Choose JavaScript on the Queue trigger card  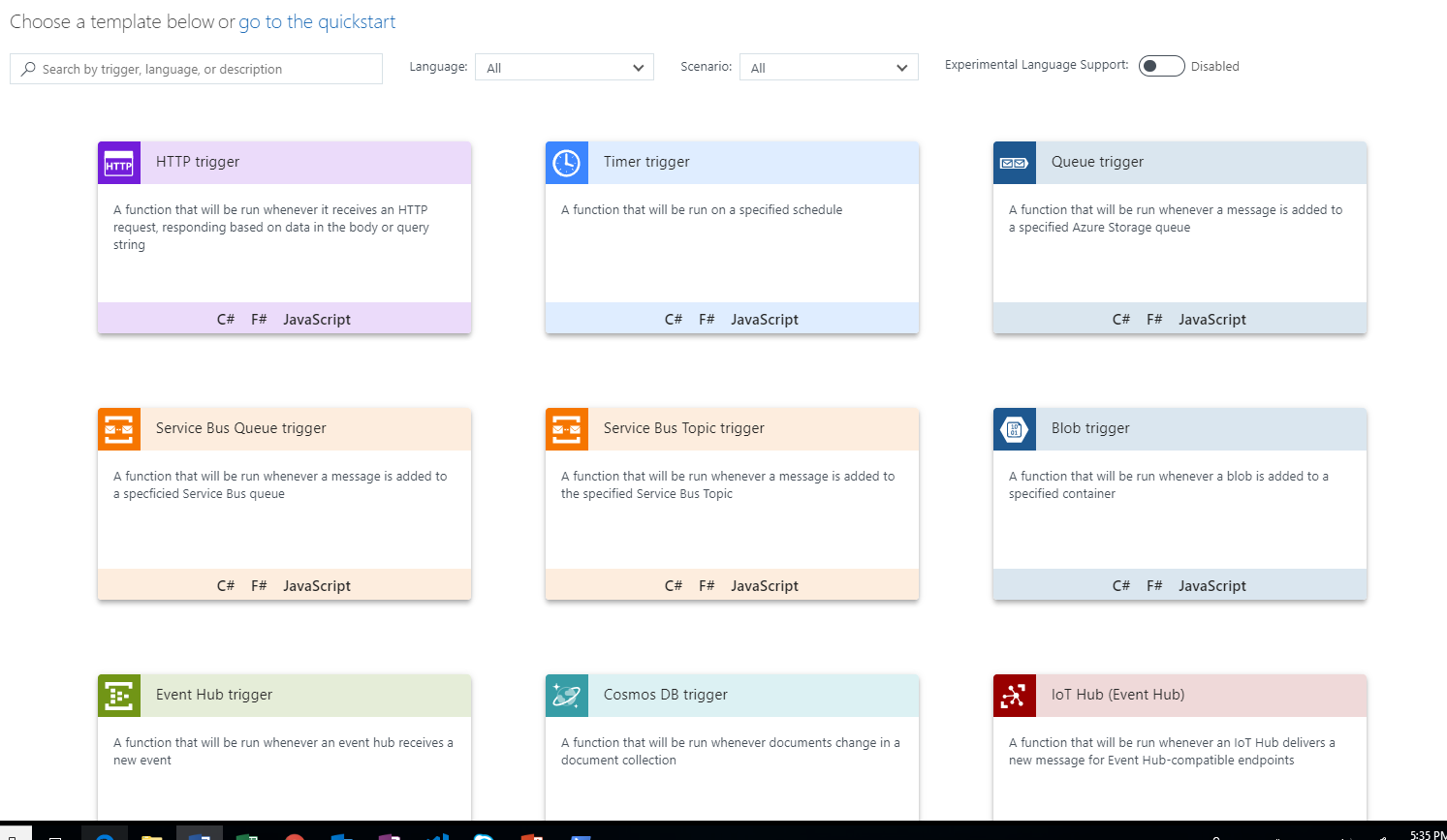tap(1212, 320)
